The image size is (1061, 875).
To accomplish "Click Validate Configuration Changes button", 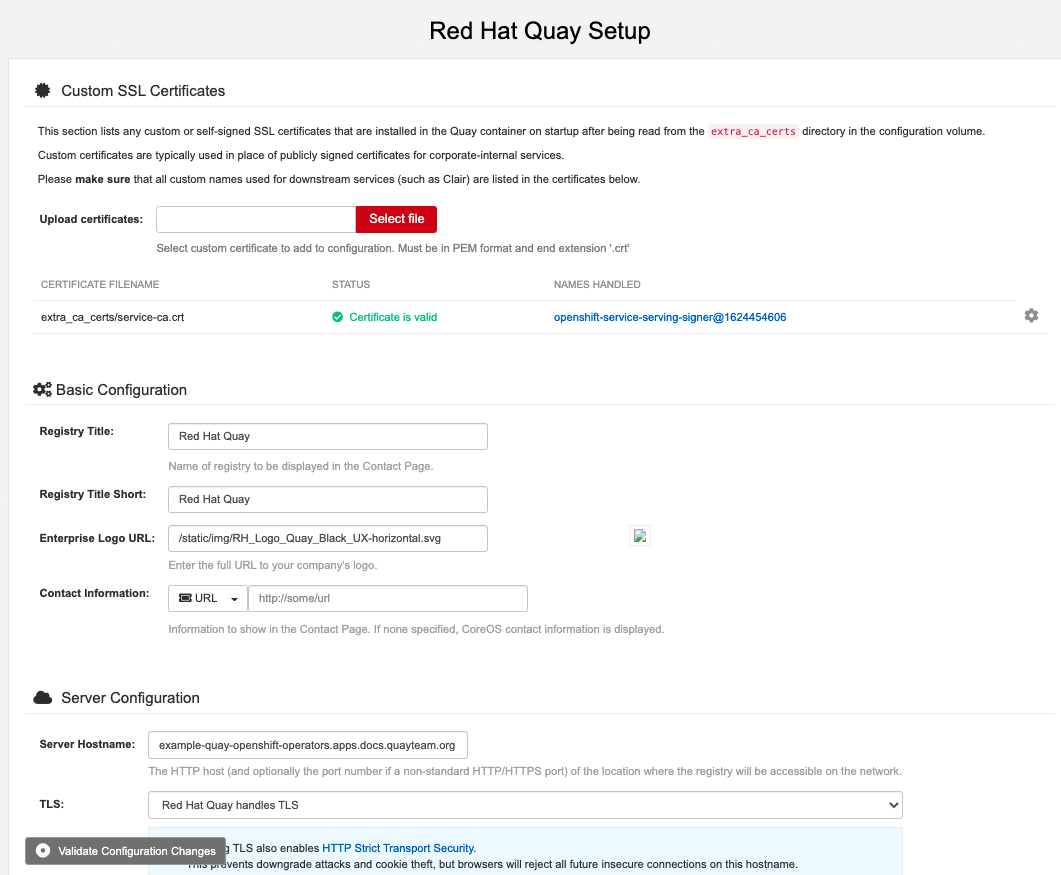I will point(126,851).
